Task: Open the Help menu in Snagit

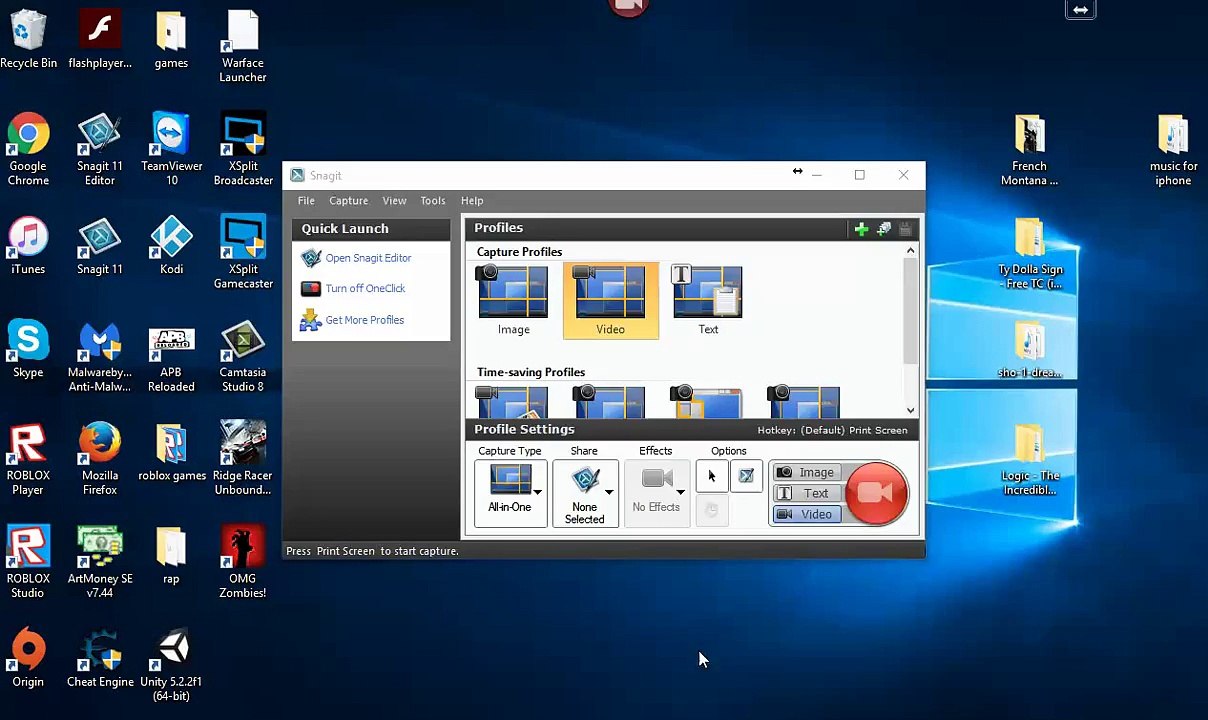Action: coord(472,201)
